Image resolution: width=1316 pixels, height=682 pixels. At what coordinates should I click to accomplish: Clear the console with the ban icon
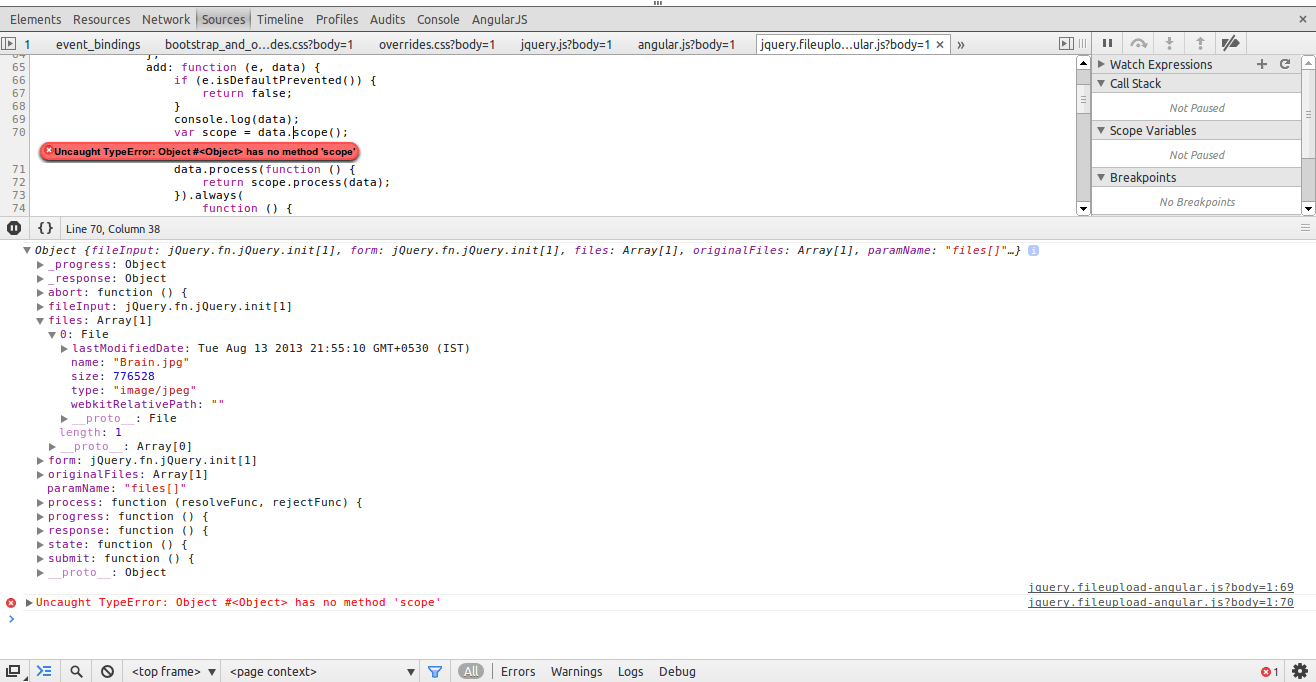tap(107, 671)
